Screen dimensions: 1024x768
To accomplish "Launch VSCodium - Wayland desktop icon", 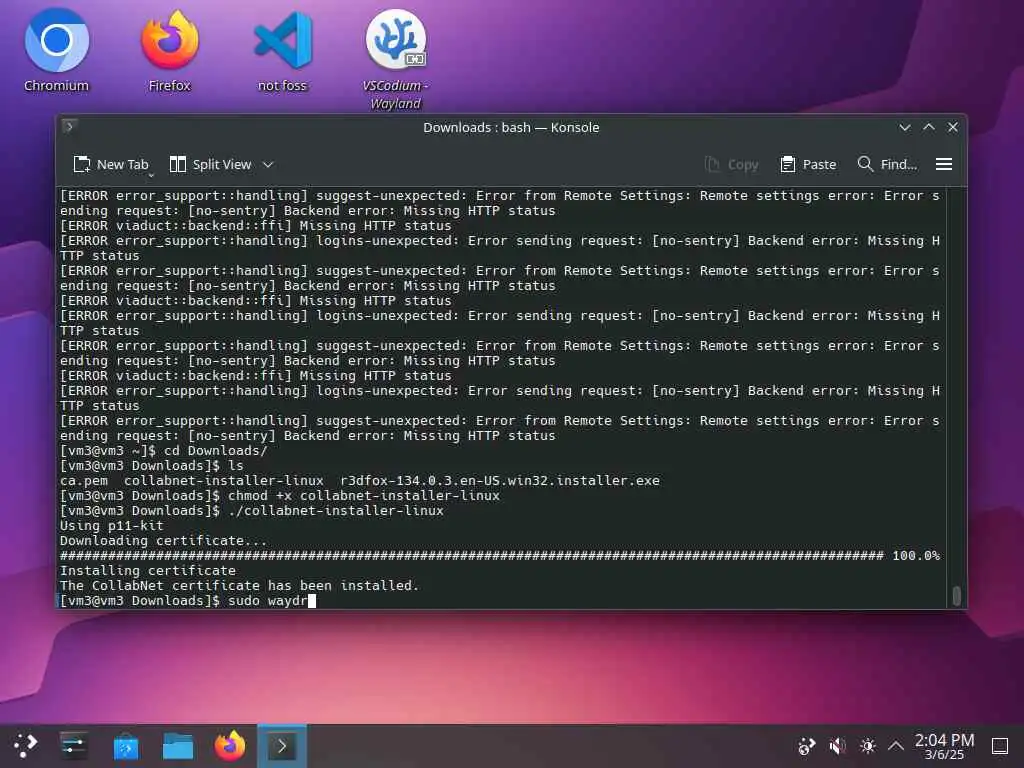I will coord(395,59).
